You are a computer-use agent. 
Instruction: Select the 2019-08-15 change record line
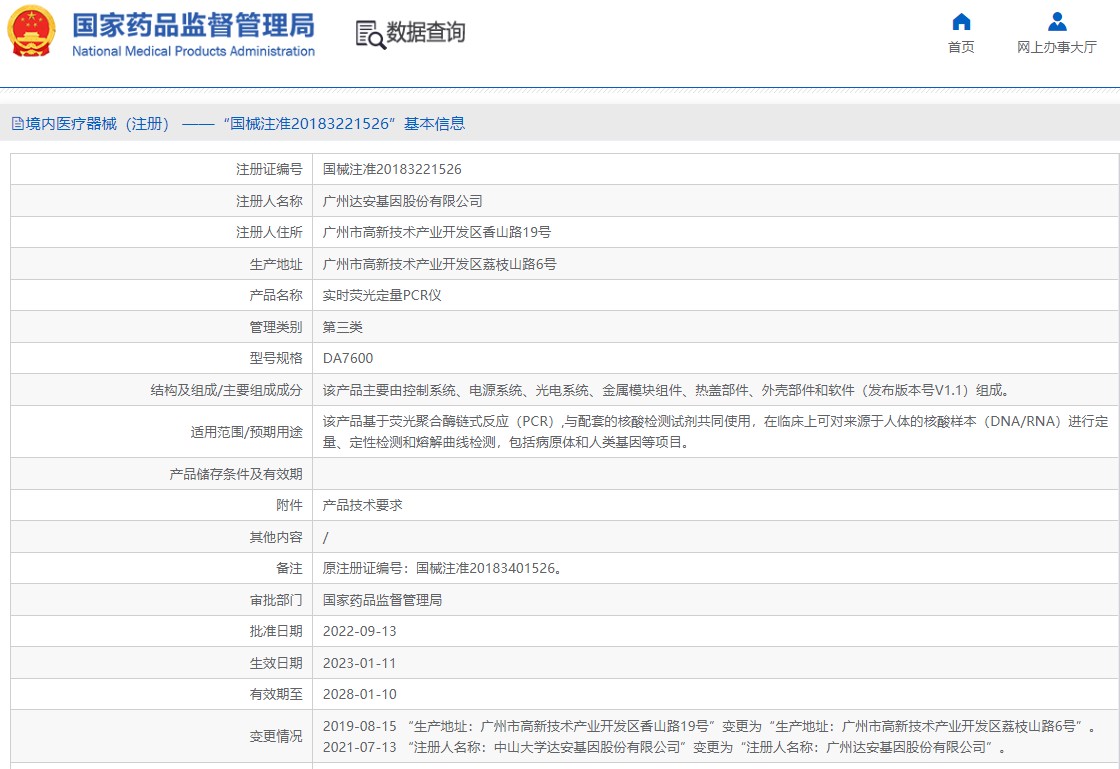tap(709, 726)
